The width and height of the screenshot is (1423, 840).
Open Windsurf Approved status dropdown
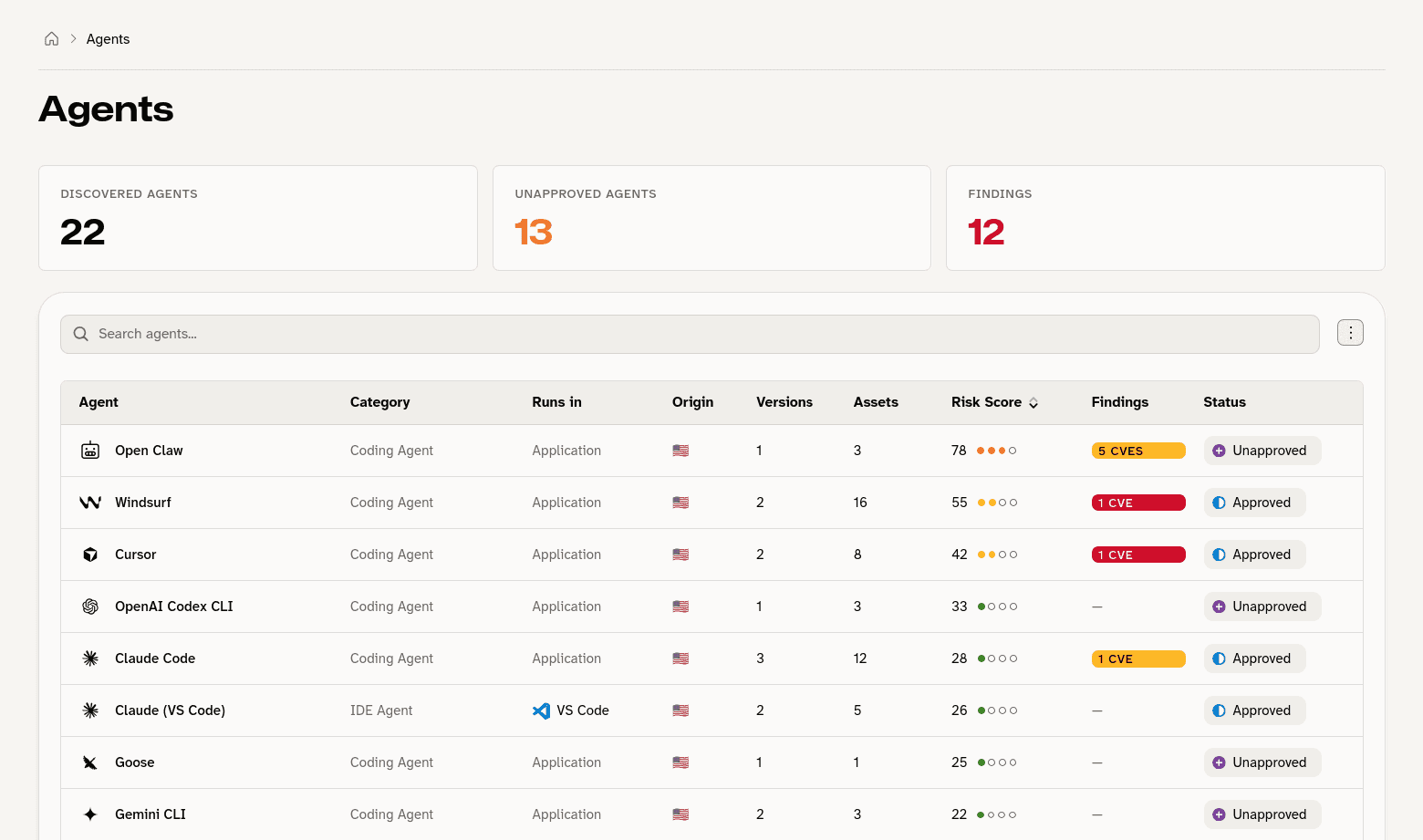tap(1255, 503)
